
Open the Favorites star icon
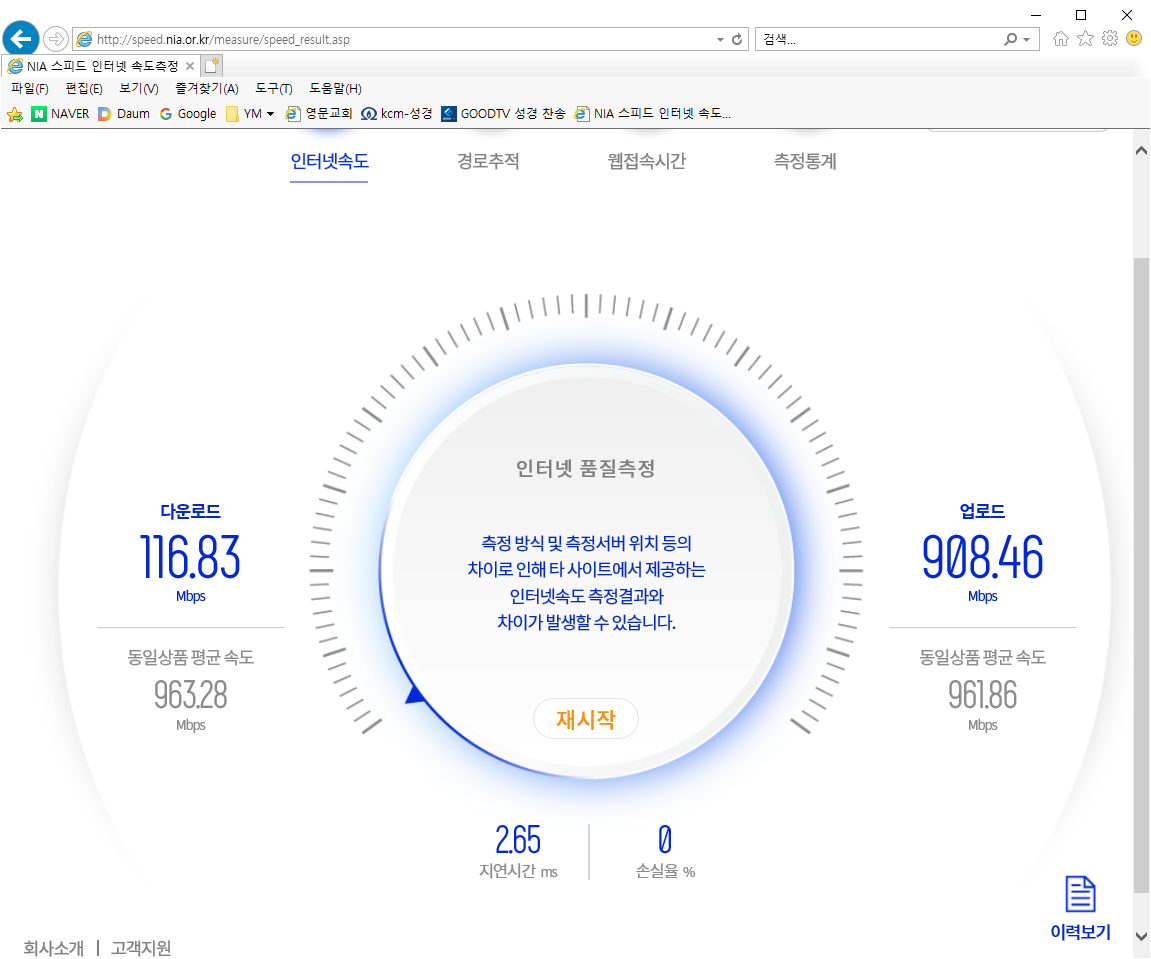tap(1086, 39)
